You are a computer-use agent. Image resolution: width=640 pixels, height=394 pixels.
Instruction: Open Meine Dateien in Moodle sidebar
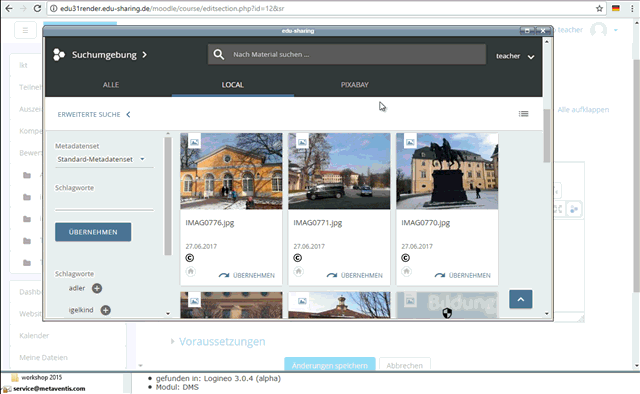click(x=43, y=358)
